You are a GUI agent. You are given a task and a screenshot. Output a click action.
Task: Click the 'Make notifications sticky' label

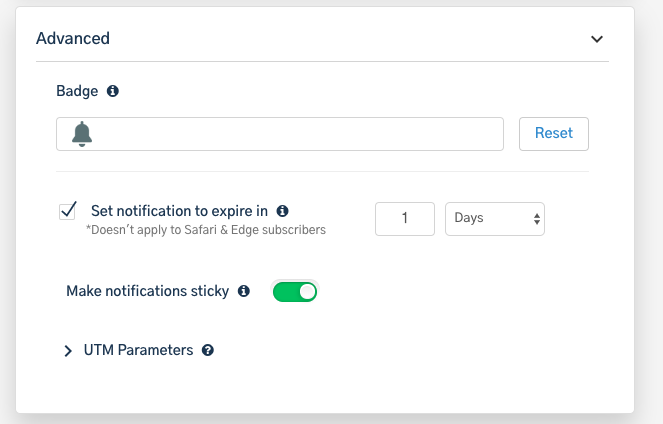click(147, 292)
